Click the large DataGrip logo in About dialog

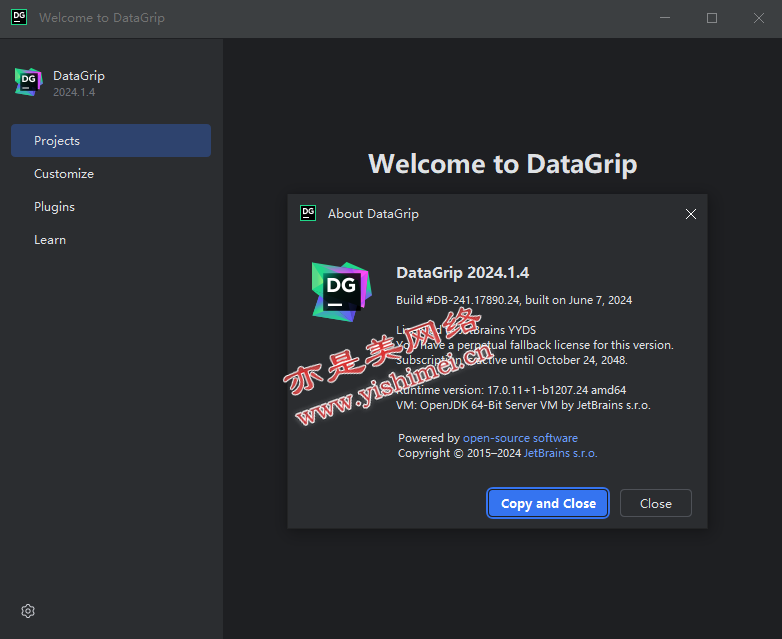click(x=342, y=292)
